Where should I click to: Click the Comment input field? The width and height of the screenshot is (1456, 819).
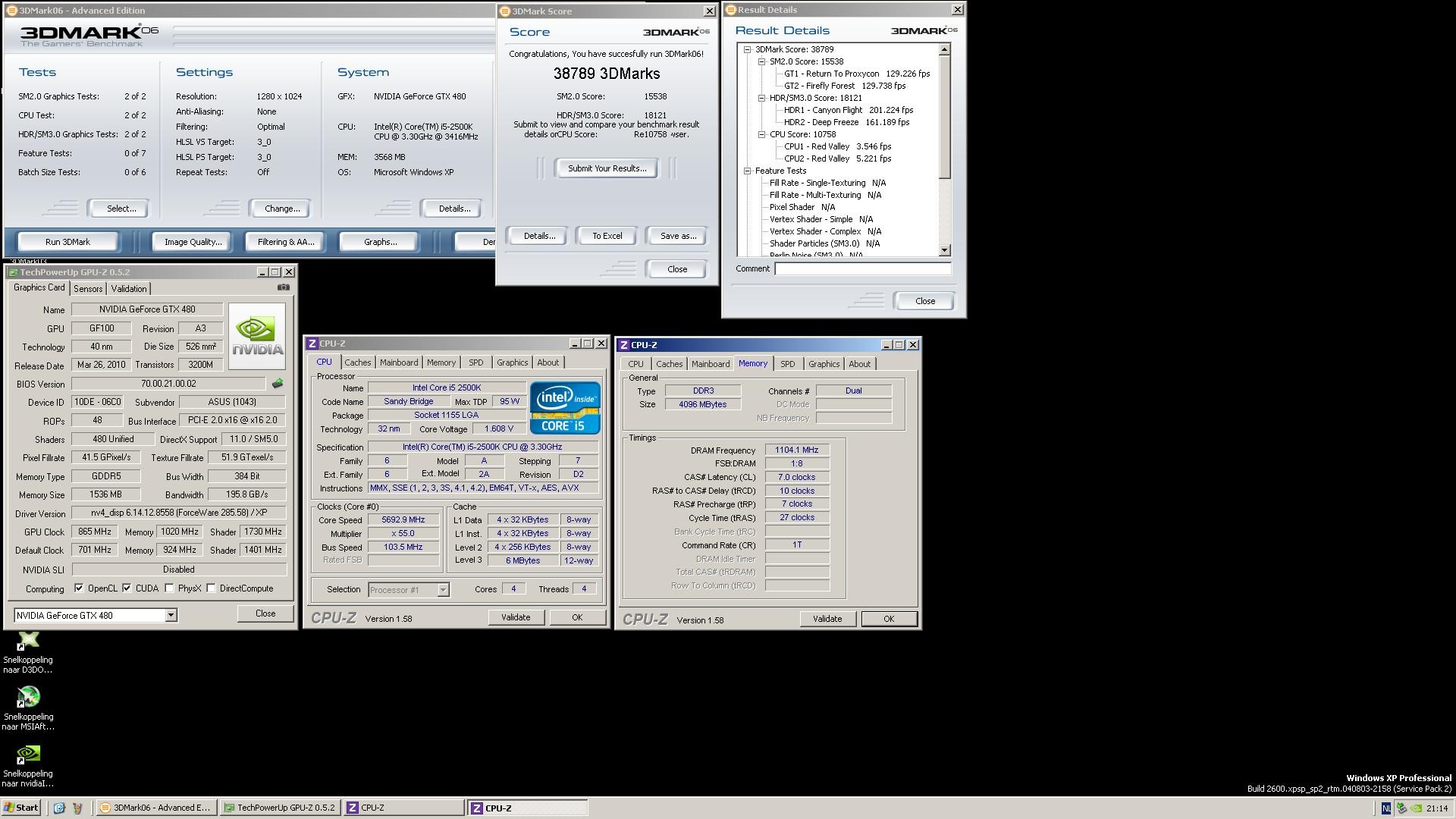click(x=862, y=268)
